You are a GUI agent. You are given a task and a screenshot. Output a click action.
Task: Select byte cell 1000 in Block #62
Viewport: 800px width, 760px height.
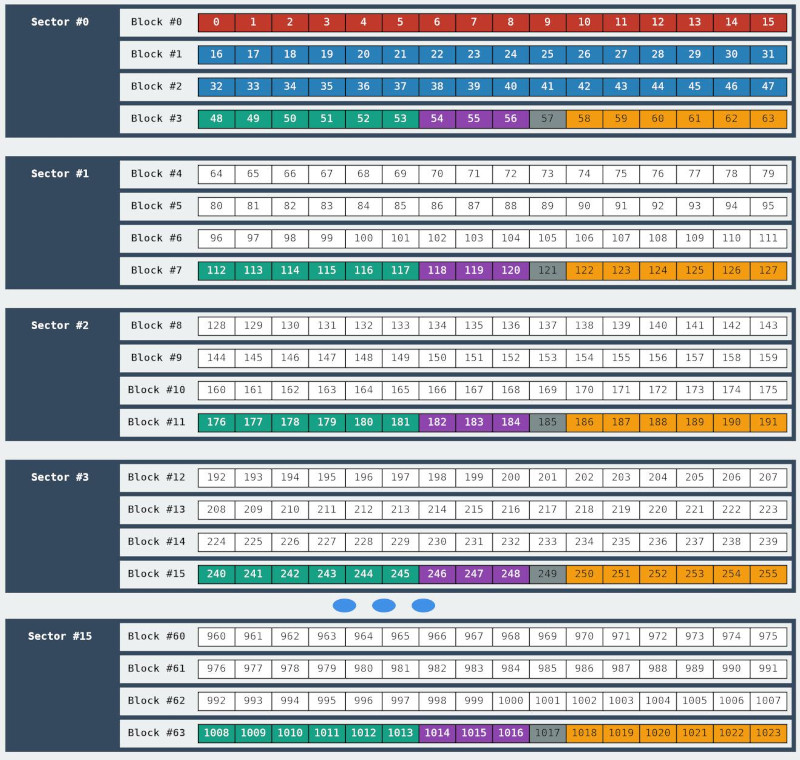tap(510, 701)
